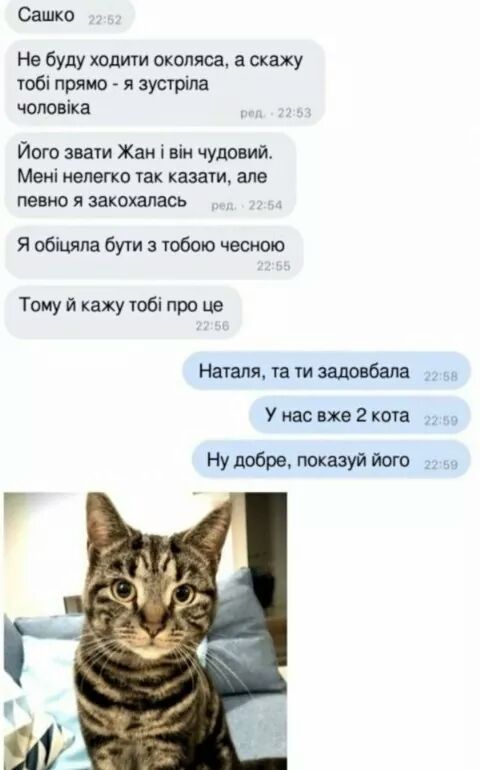Open the tabby cat photo attachment
The height and width of the screenshot is (770, 480).
145,631
